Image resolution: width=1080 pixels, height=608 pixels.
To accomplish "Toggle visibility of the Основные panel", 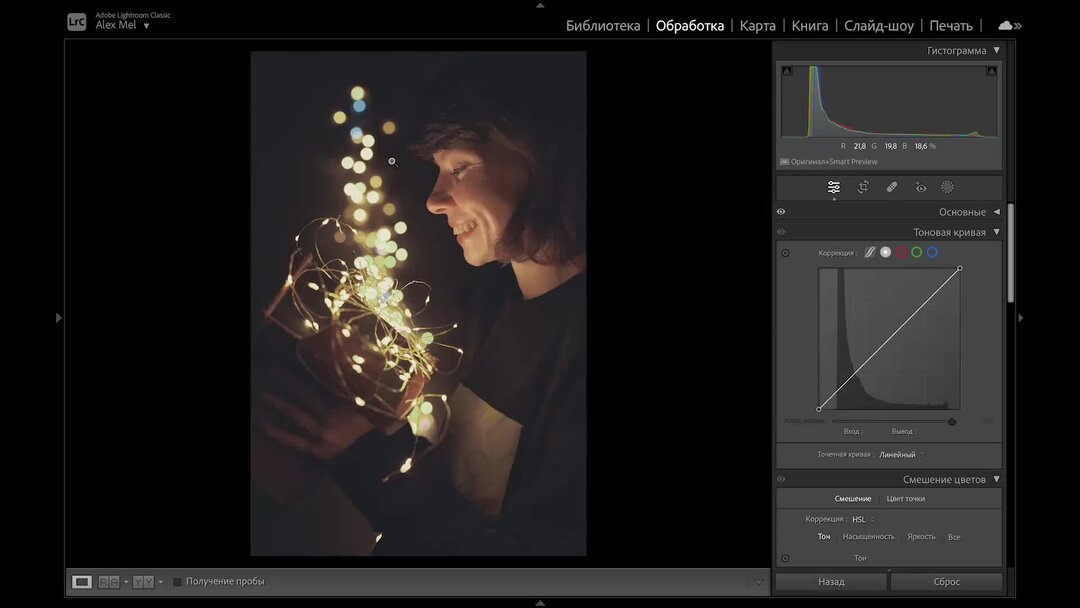I will pyautogui.click(x=781, y=211).
